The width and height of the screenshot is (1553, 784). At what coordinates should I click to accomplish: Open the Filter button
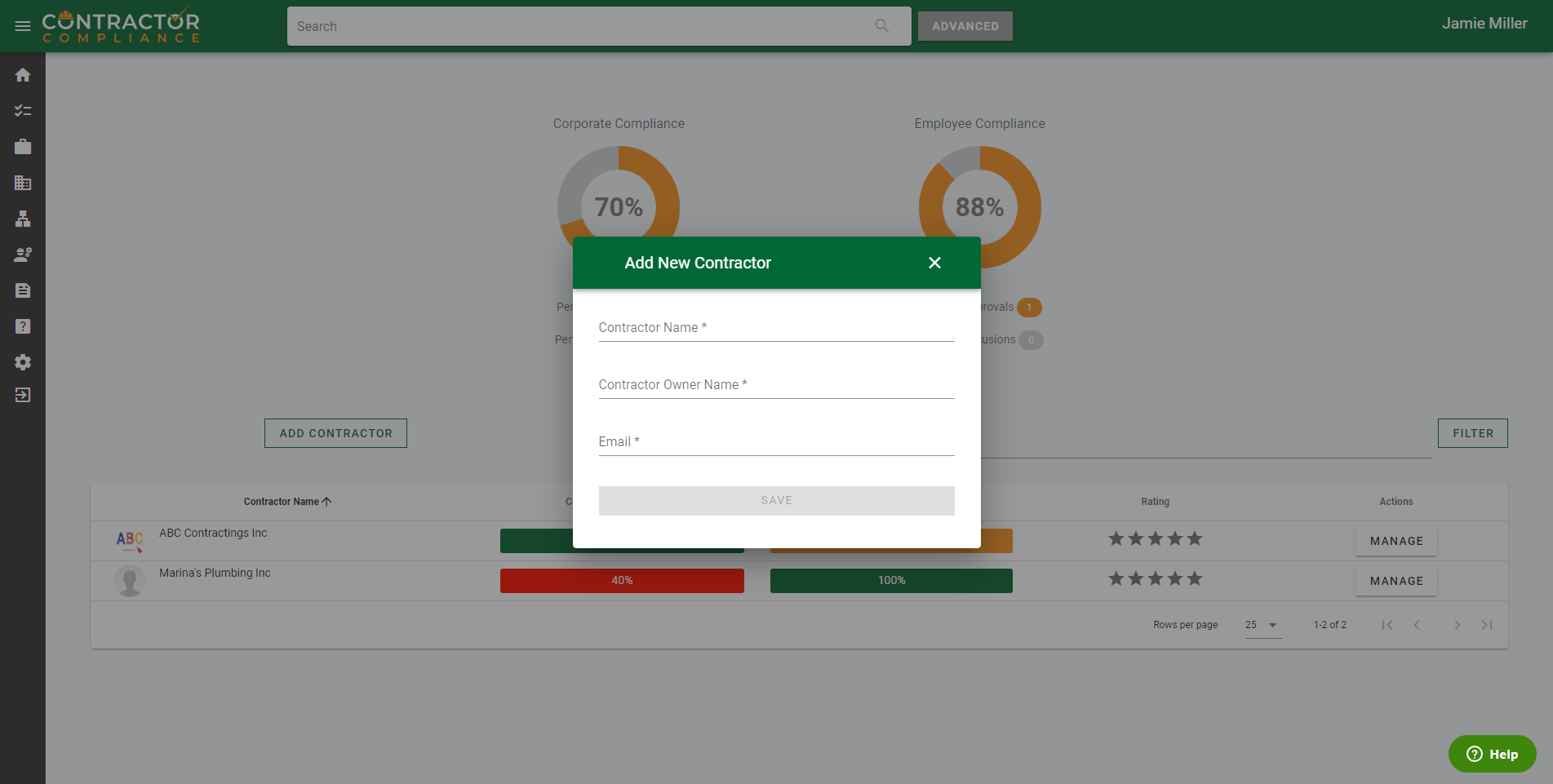pos(1472,433)
